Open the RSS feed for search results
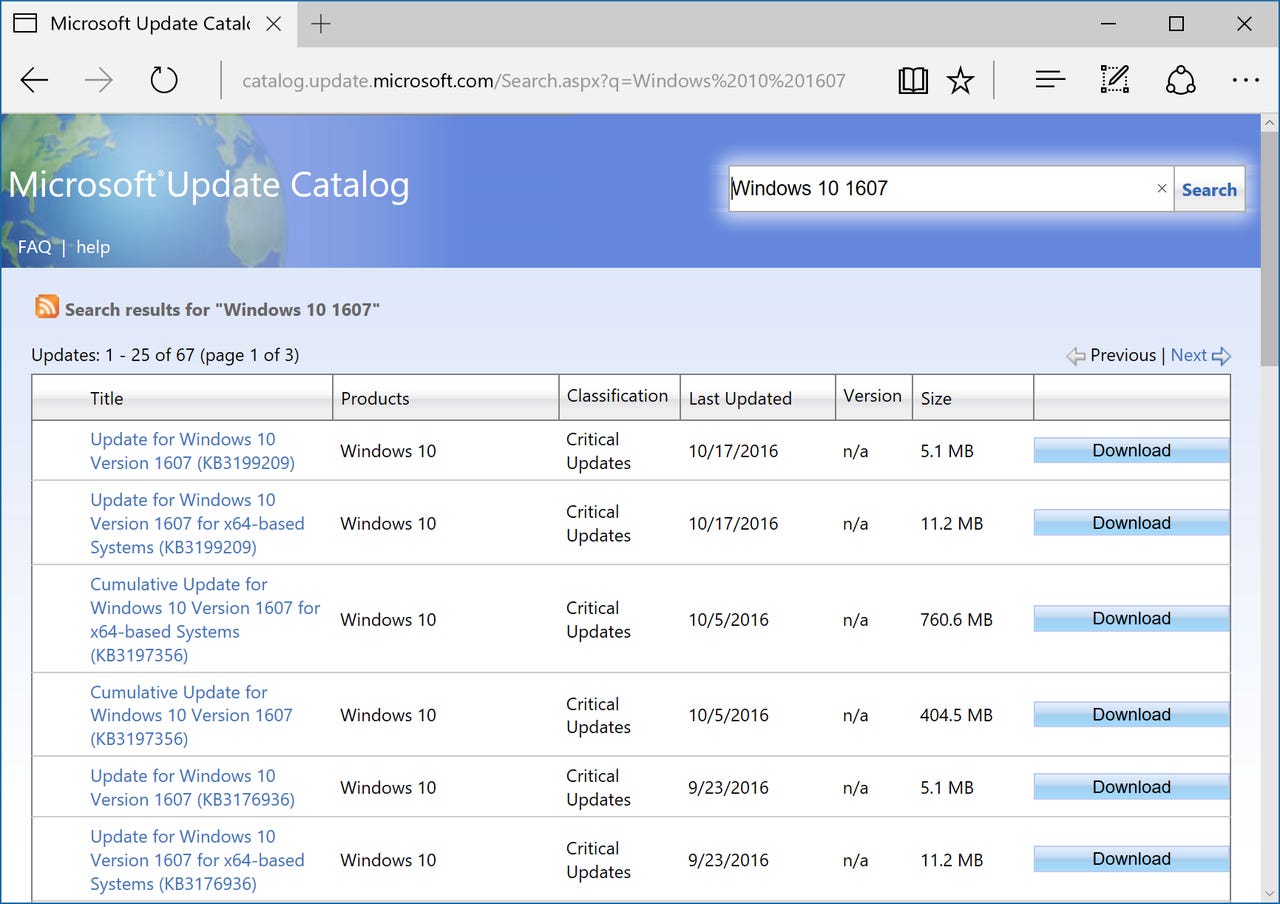Image resolution: width=1280 pixels, height=904 pixels. pyautogui.click(x=47, y=307)
